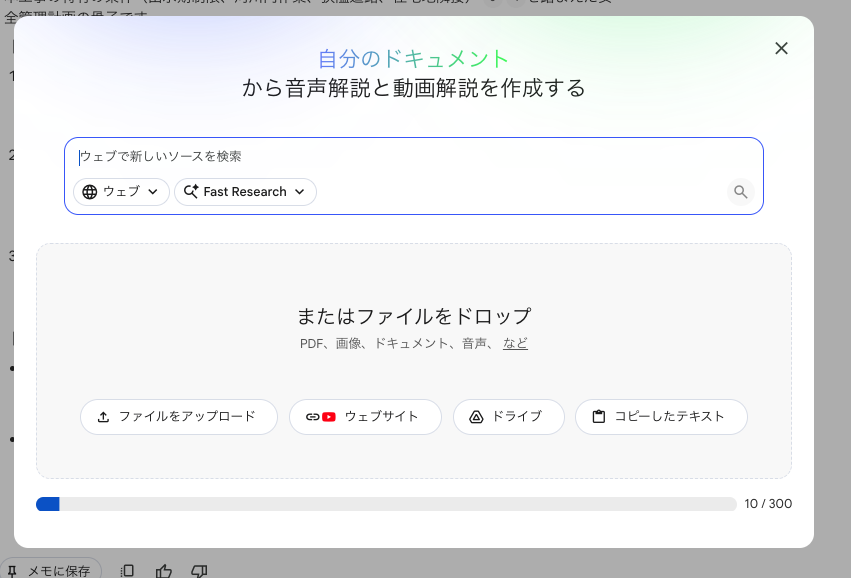Expand the Fast Research mode dropdown
851x578 pixels.
click(x=245, y=192)
